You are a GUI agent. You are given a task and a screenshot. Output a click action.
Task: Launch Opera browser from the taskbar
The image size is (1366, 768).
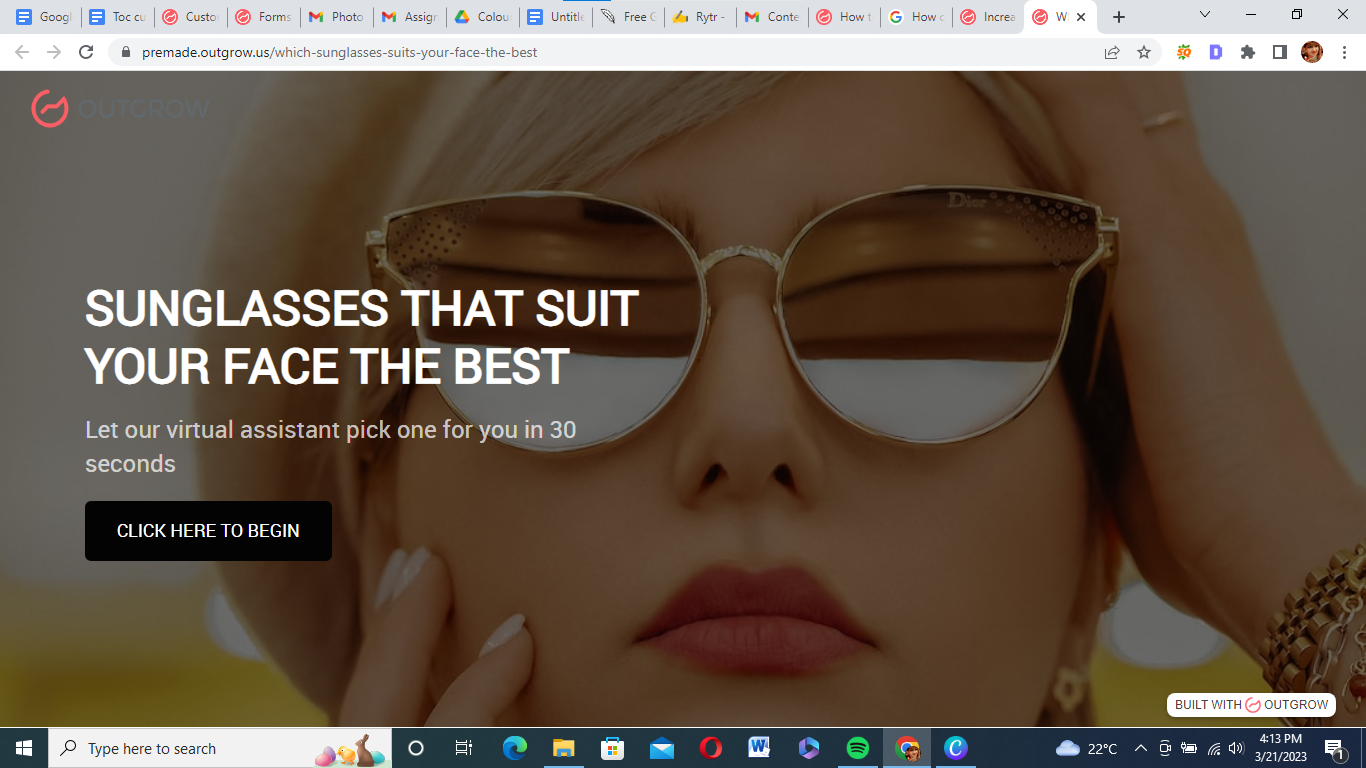[x=711, y=748]
